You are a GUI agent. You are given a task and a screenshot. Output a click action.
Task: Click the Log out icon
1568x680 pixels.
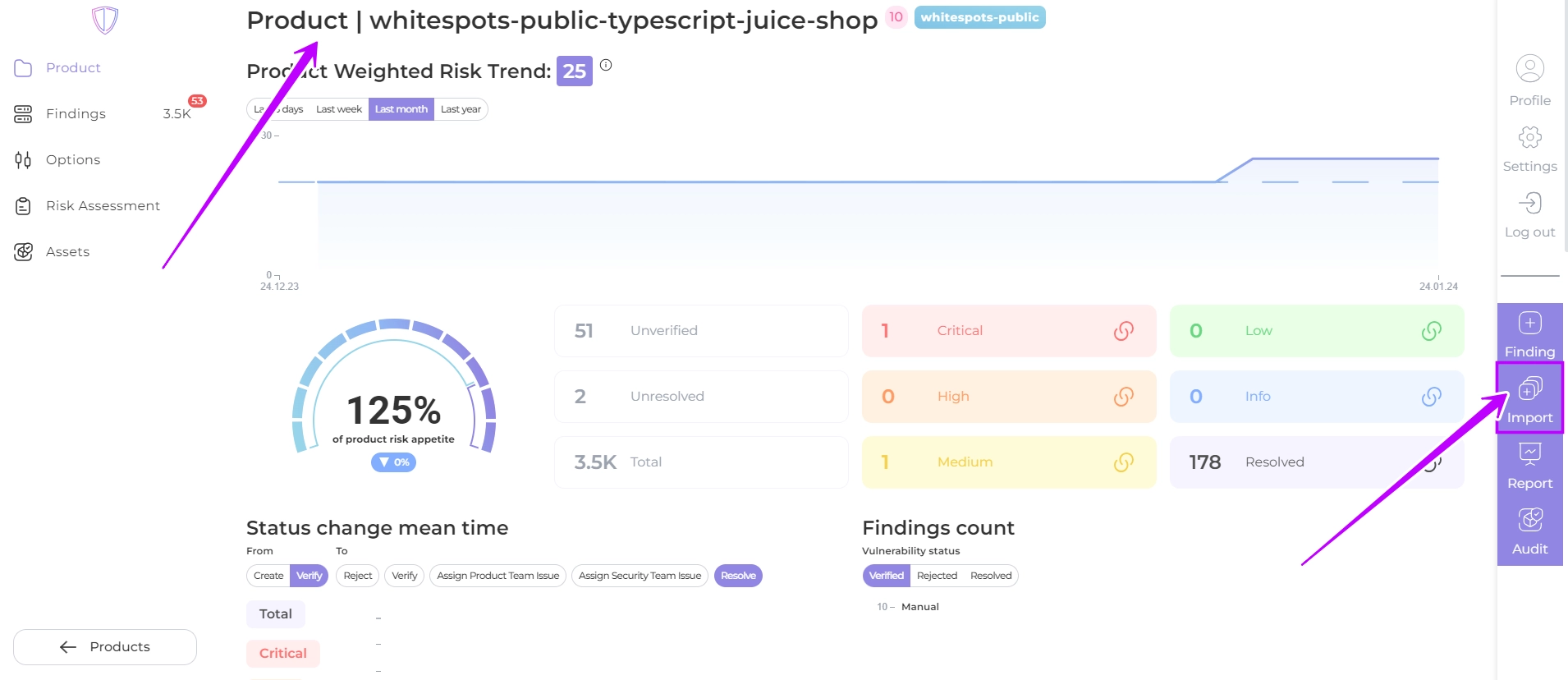1529,203
